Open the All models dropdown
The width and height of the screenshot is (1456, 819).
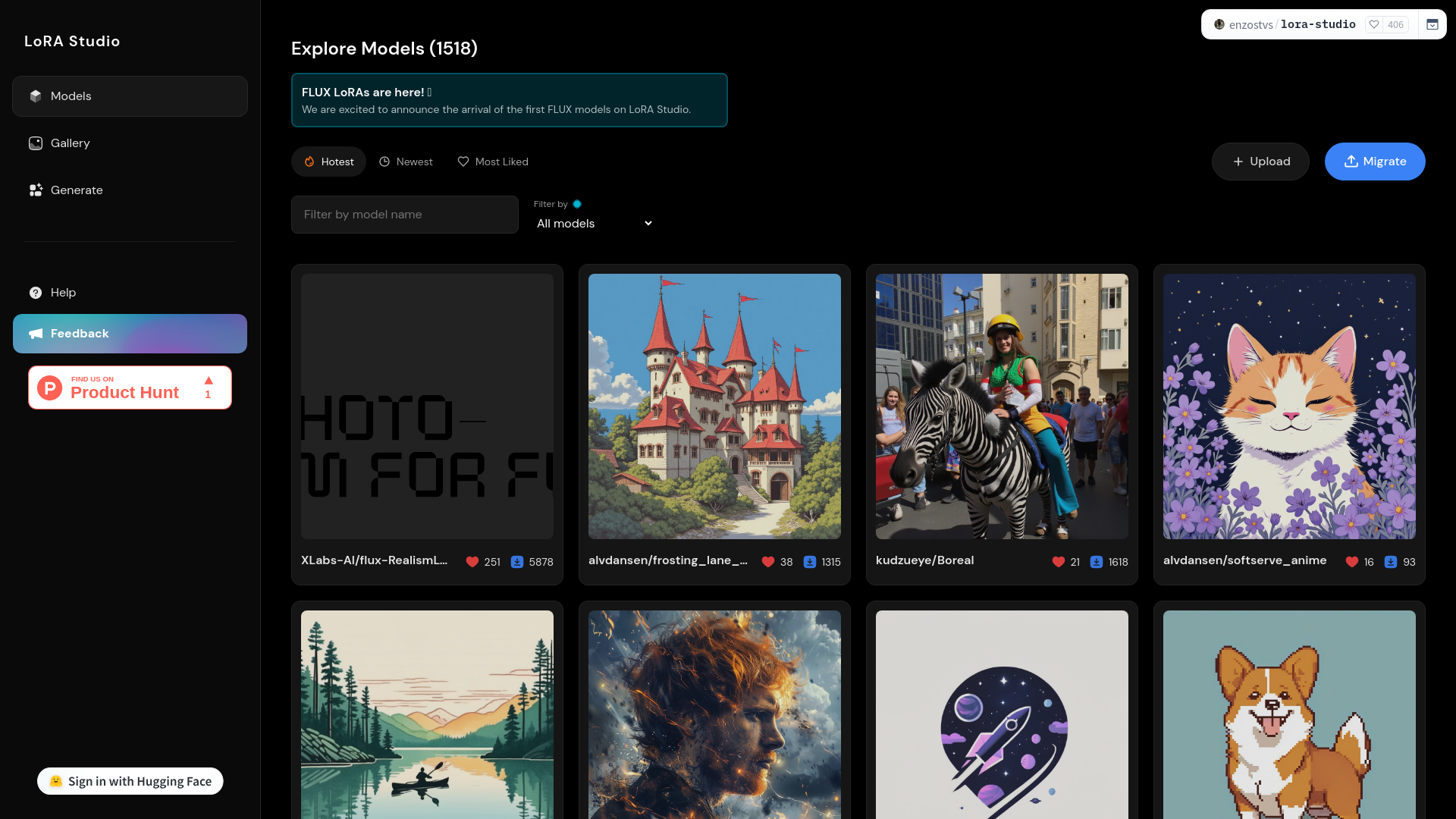tap(593, 224)
